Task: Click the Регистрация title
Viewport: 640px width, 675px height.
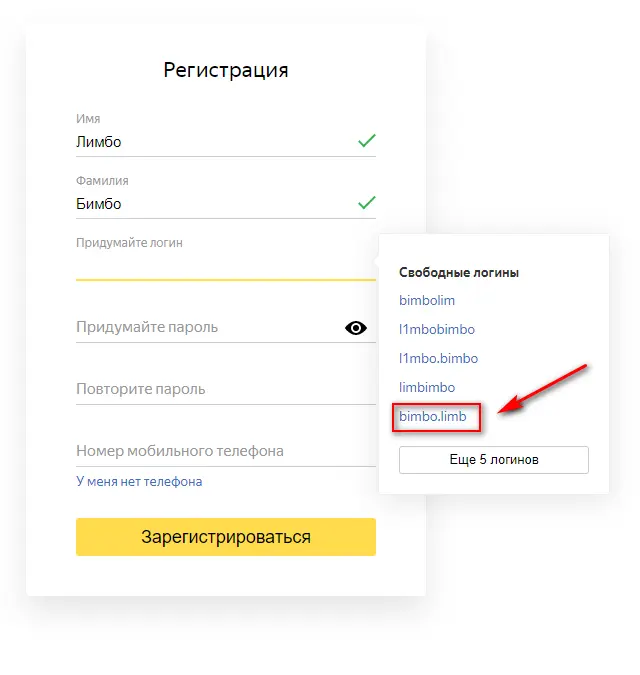Action: (x=226, y=70)
